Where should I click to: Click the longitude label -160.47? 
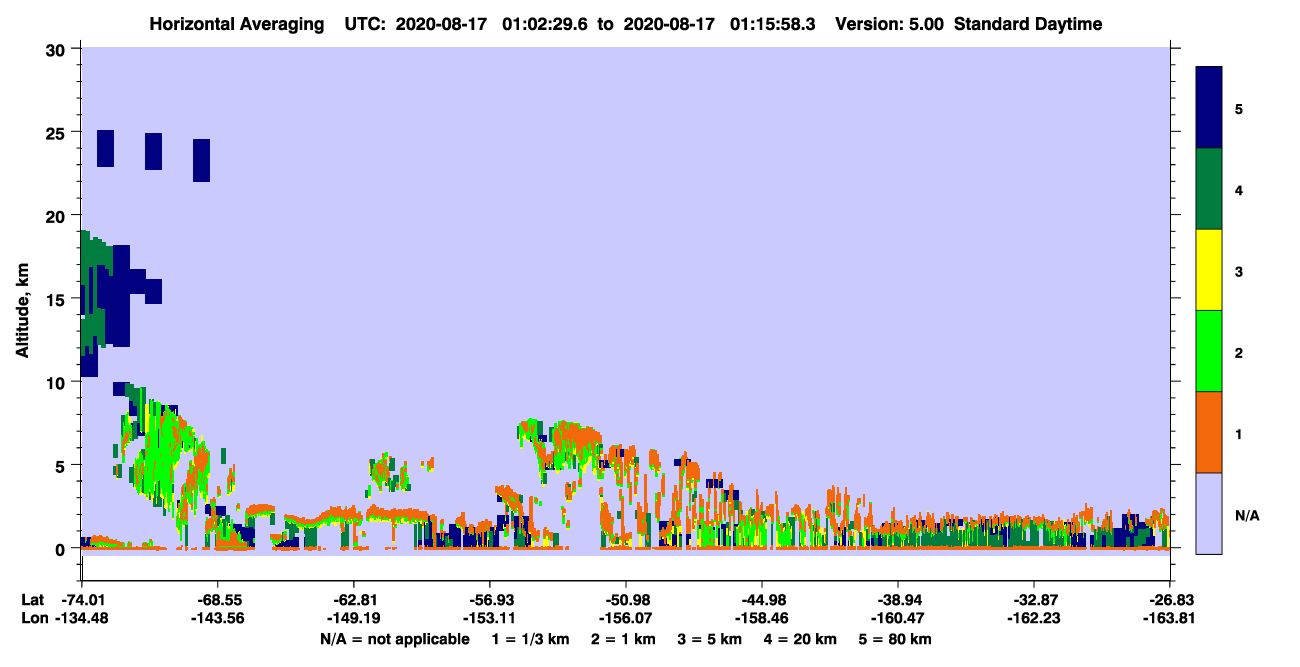click(x=897, y=618)
